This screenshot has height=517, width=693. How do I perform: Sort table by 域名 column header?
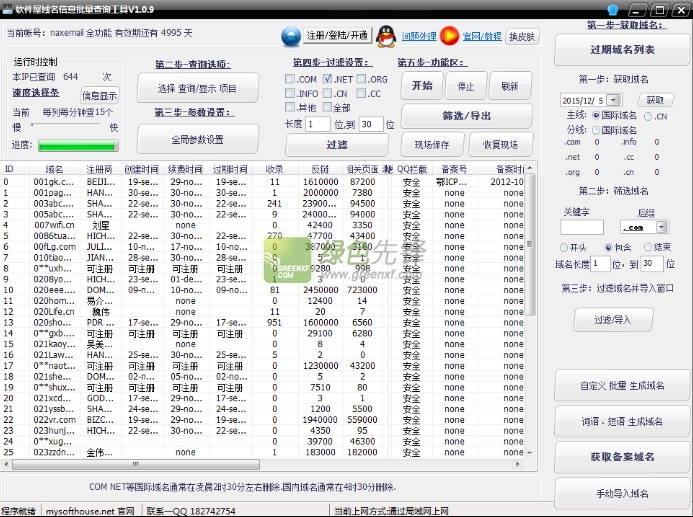pos(54,169)
